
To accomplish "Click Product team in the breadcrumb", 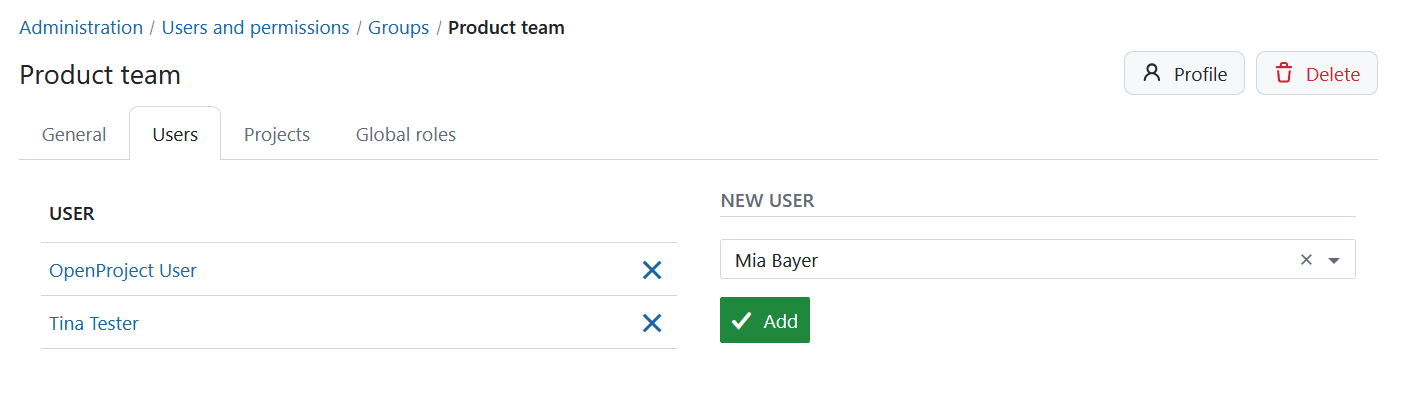I will 506,28.
